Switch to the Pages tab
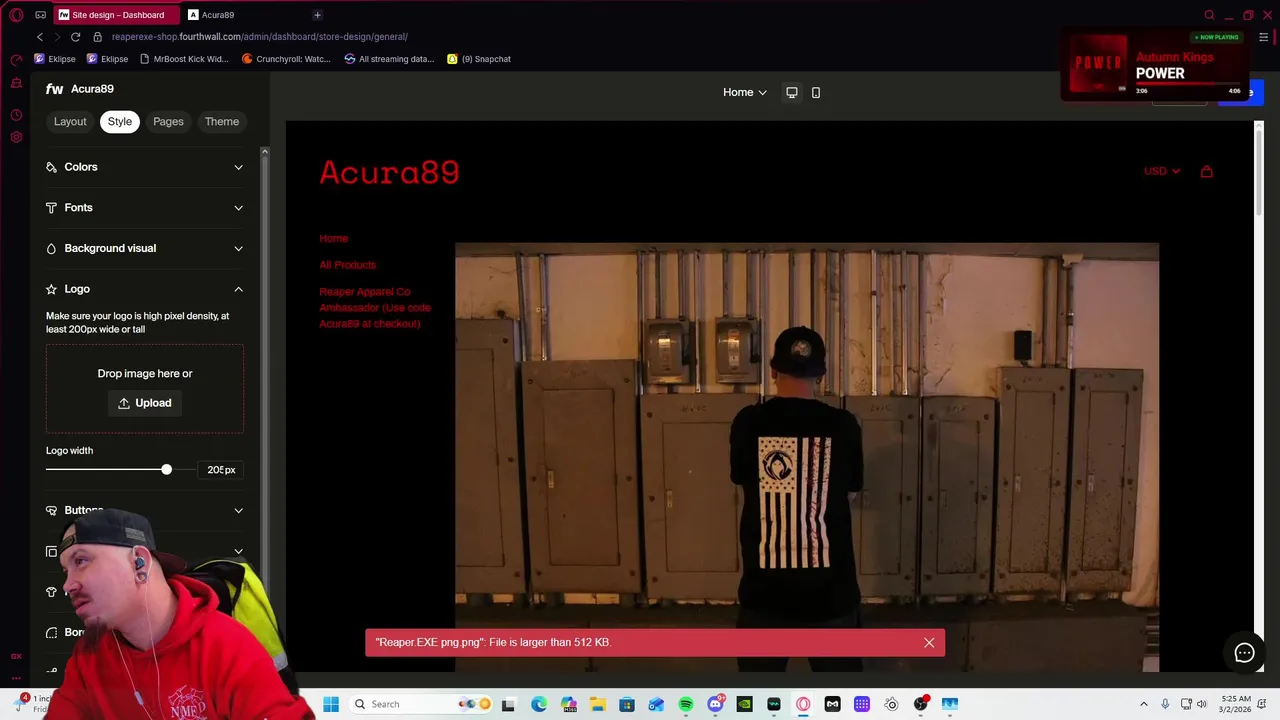The width and height of the screenshot is (1280, 720). tap(168, 122)
